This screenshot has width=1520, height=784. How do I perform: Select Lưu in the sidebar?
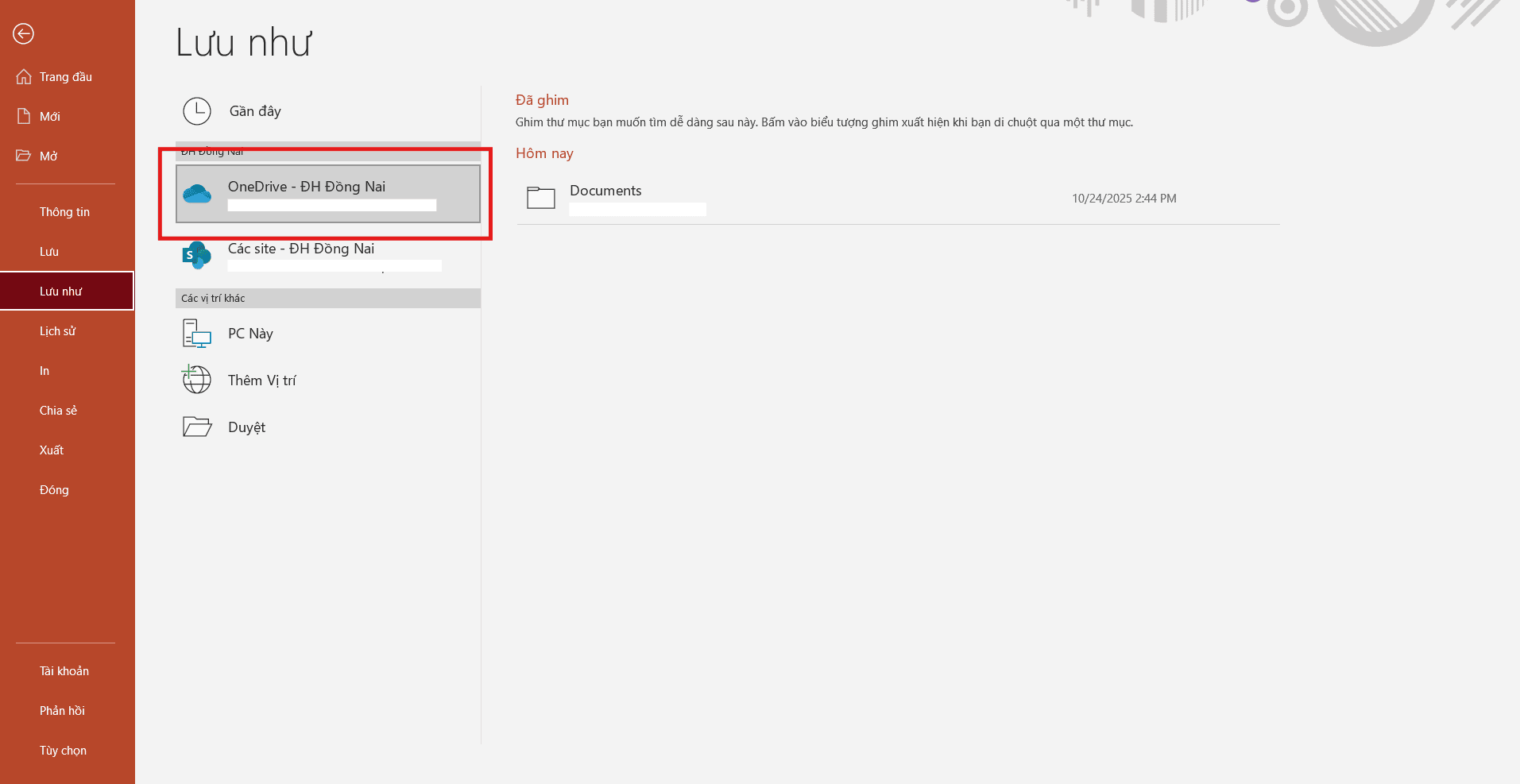pos(49,252)
